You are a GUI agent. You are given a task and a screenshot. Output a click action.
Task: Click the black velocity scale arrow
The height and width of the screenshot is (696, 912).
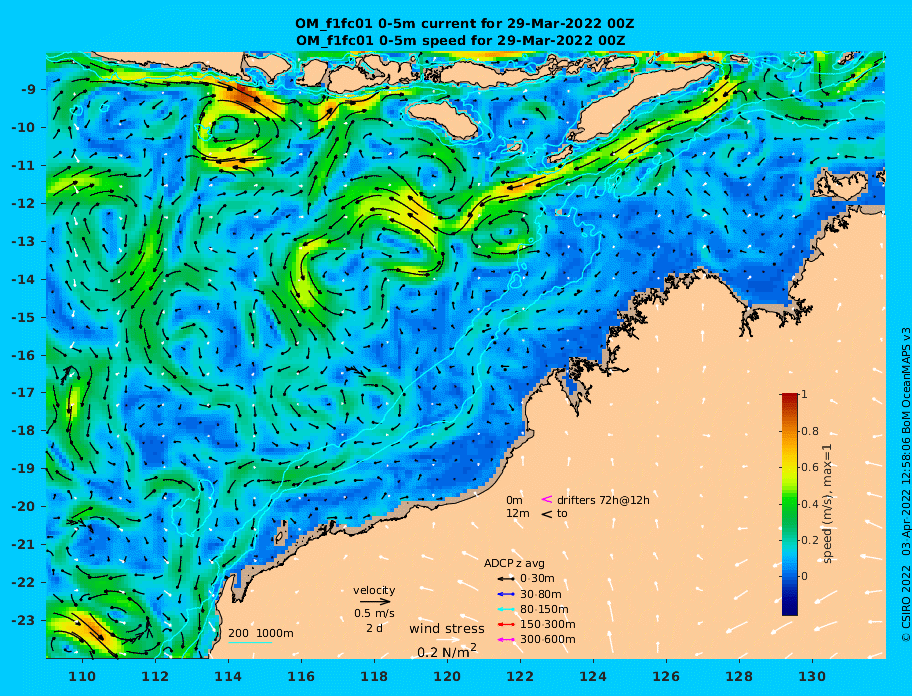pos(375,602)
